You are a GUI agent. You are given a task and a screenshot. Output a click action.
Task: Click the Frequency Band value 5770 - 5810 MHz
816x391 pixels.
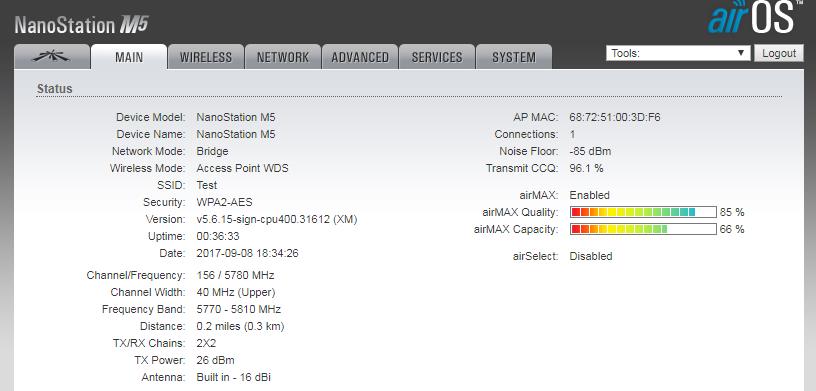(x=239, y=309)
